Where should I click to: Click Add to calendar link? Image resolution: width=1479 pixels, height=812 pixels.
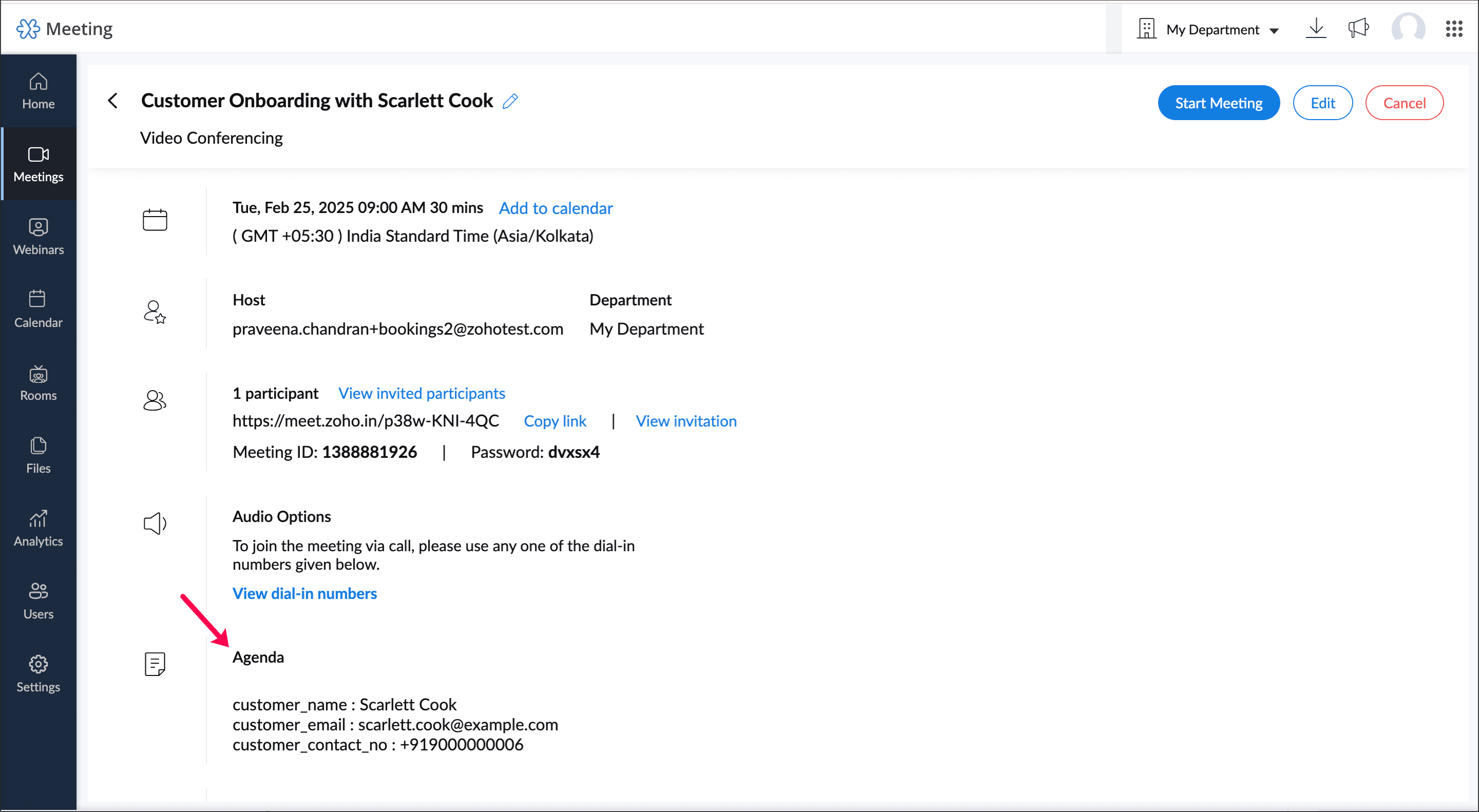555,208
